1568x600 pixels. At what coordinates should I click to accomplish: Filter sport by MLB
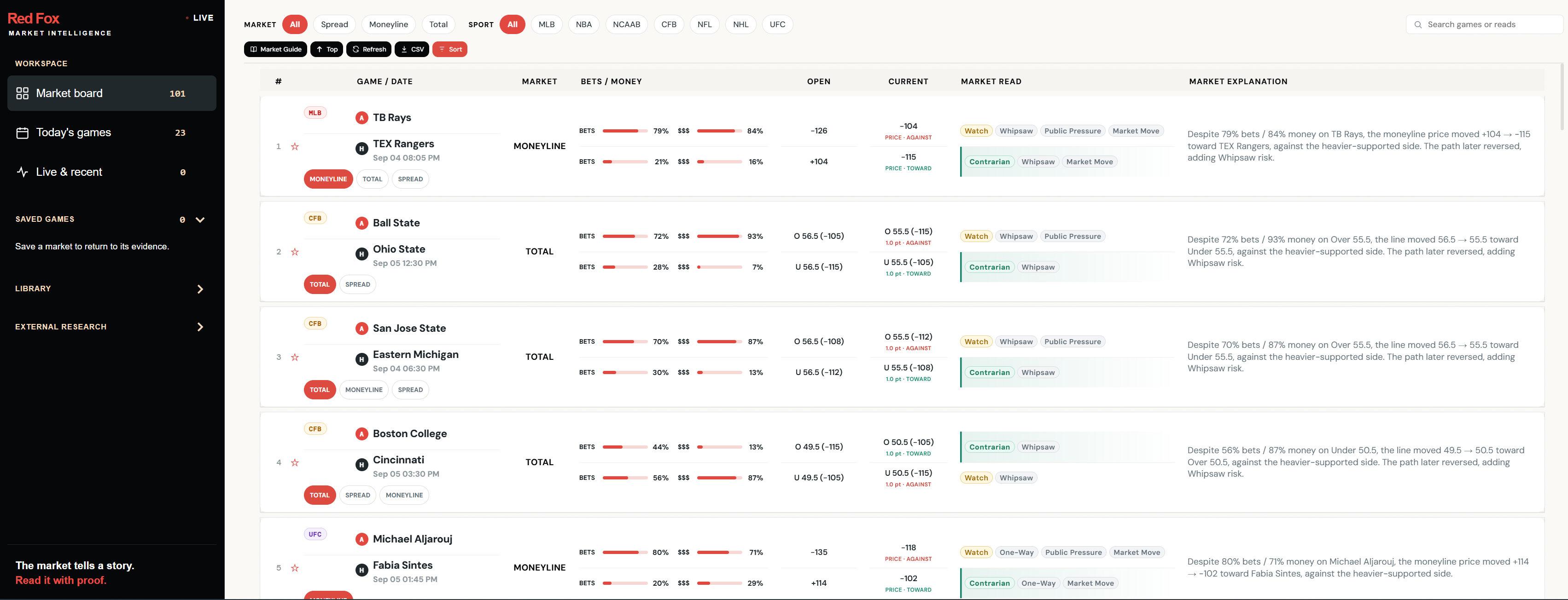coord(547,24)
